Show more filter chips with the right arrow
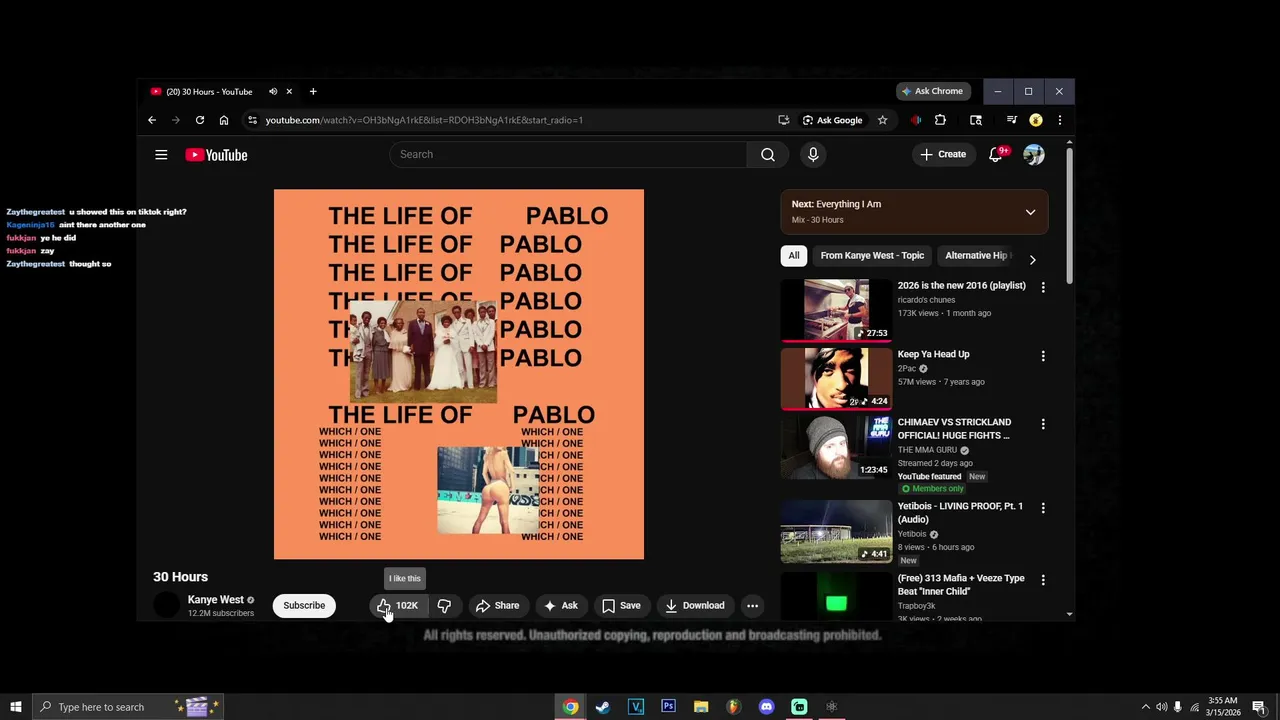 coord(1032,259)
